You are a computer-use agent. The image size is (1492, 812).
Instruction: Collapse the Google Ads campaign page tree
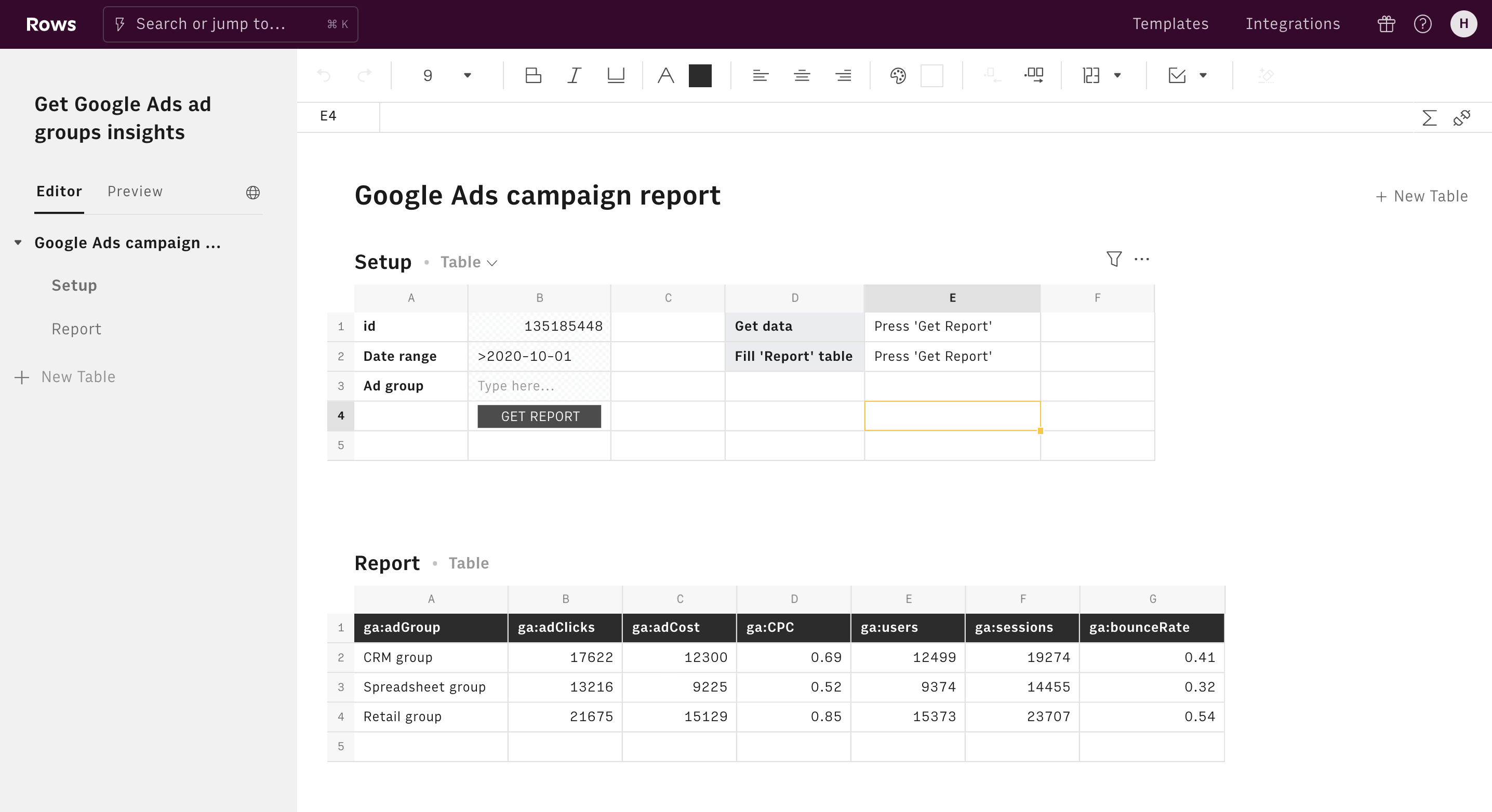click(x=18, y=242)
